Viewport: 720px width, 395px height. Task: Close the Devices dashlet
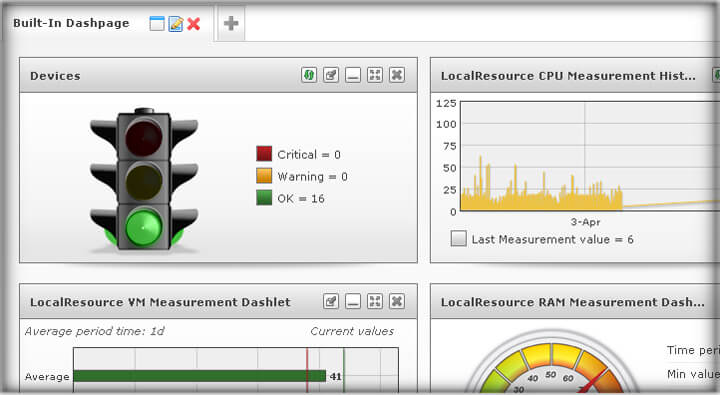pyautogui.click(x=397, y=75)
